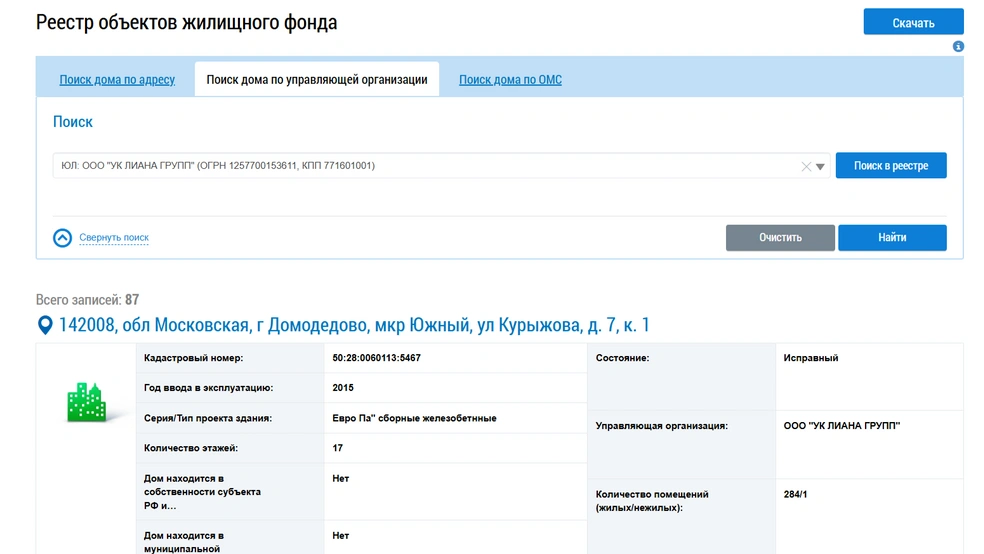This screenshot has height=554, width=984.
Task: Select Нет value for субъекта РФ ownership
Action: point(340,478)
